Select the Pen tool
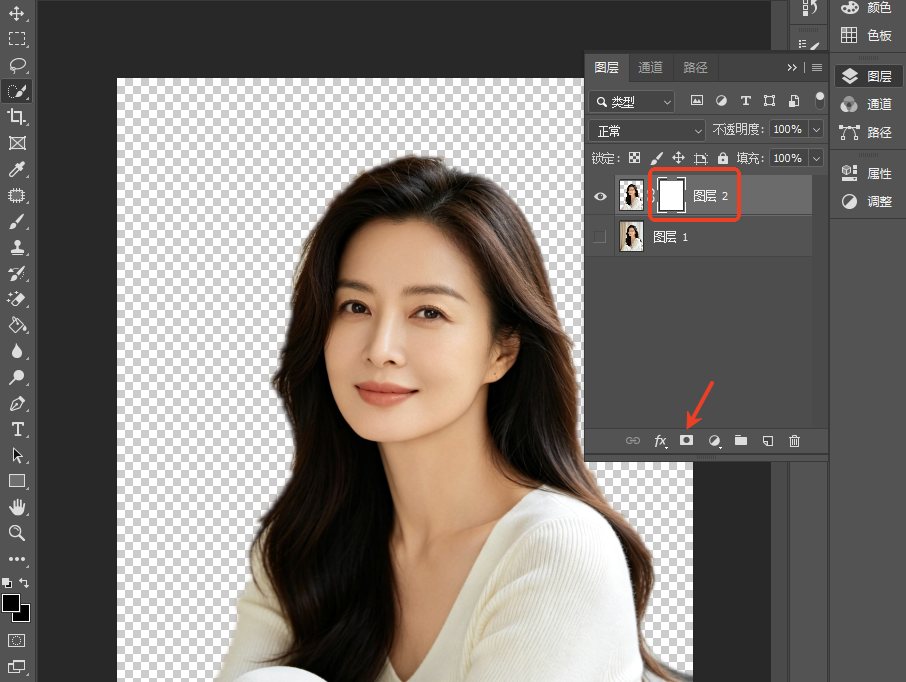The width and height of the screenshot is (906, 682). pyautogui.click(x=17, y=403)
